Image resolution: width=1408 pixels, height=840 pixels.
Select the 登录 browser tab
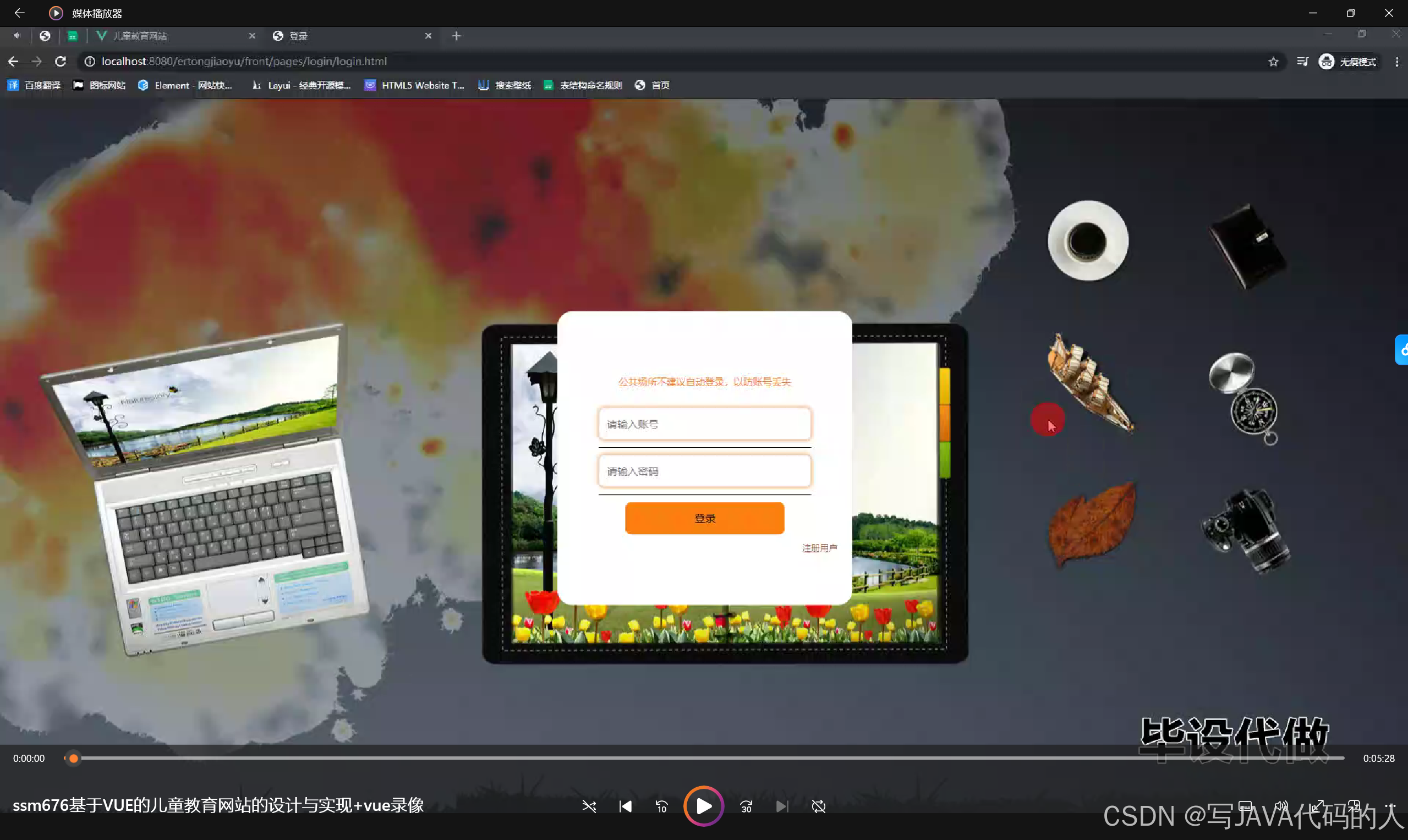(346, 36)
